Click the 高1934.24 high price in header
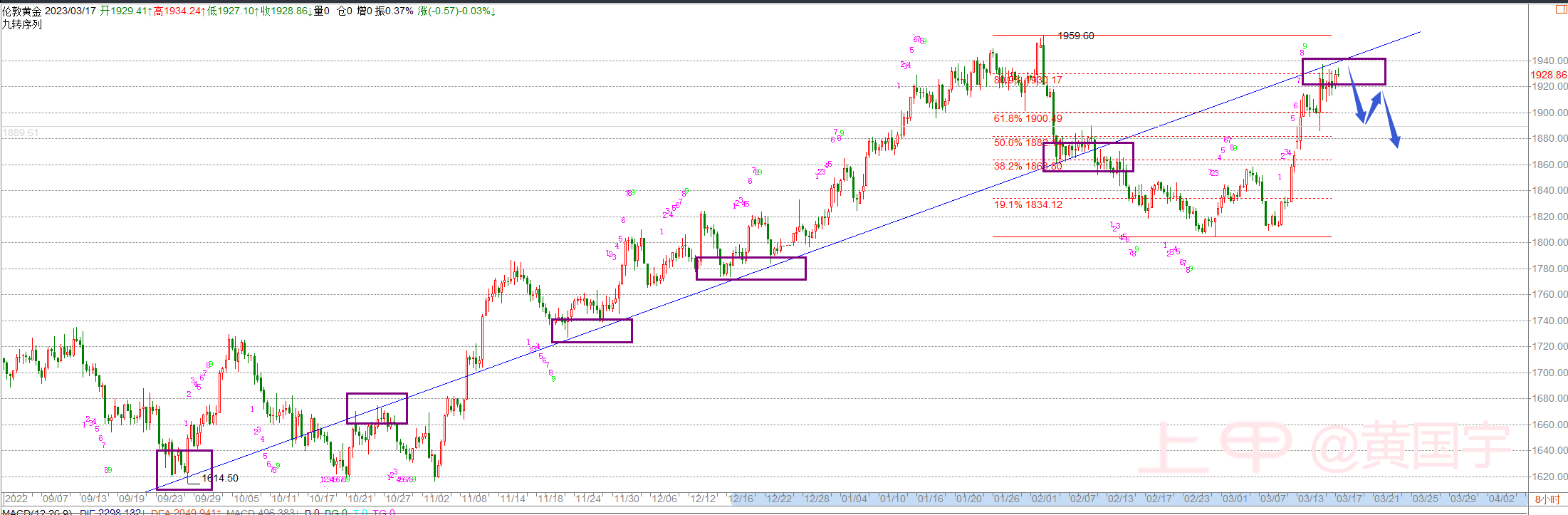Image resolution: width=1568 pixels, height=515 pixels. point(179,11)
